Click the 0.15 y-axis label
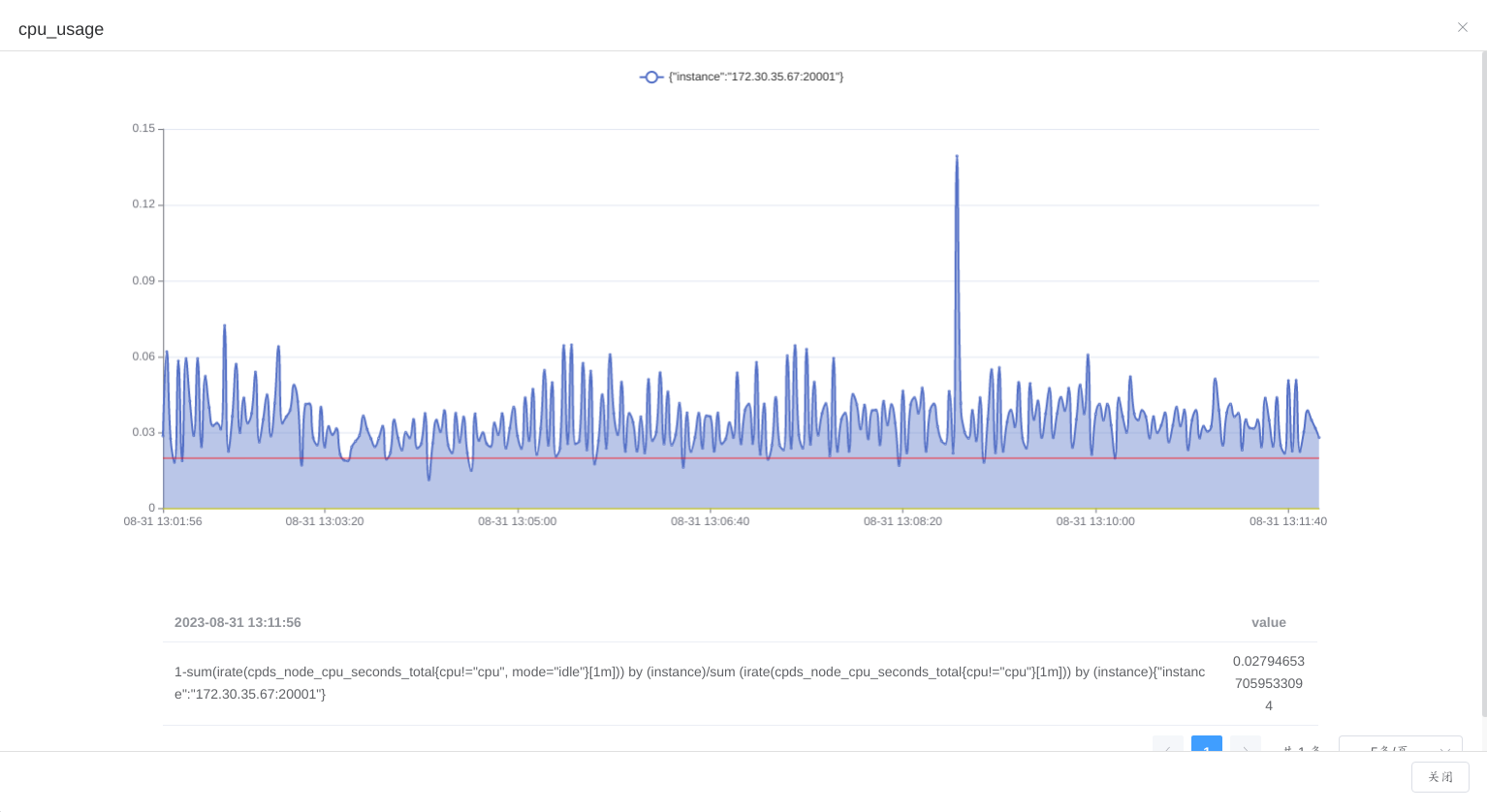The height and width of the screenshot is (812, 1487). (x=143, y=129)
